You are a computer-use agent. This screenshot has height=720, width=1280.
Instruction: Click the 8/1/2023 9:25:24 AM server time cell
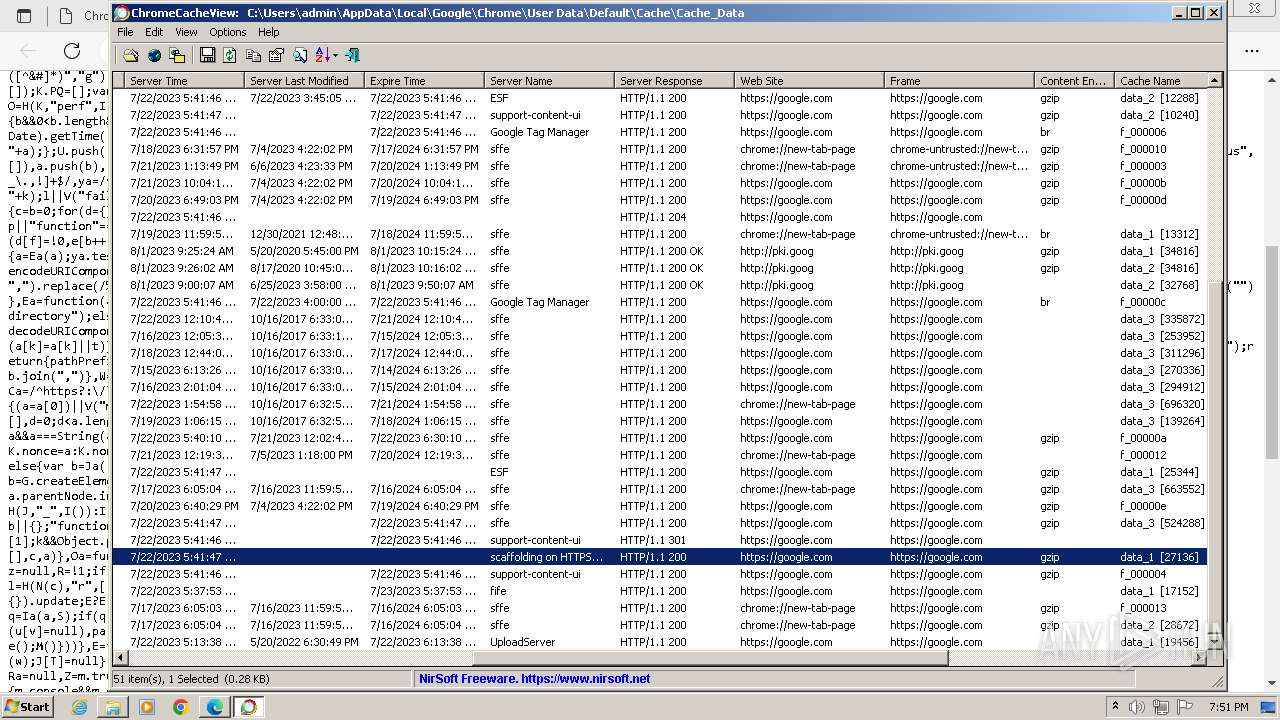point(181,251)
